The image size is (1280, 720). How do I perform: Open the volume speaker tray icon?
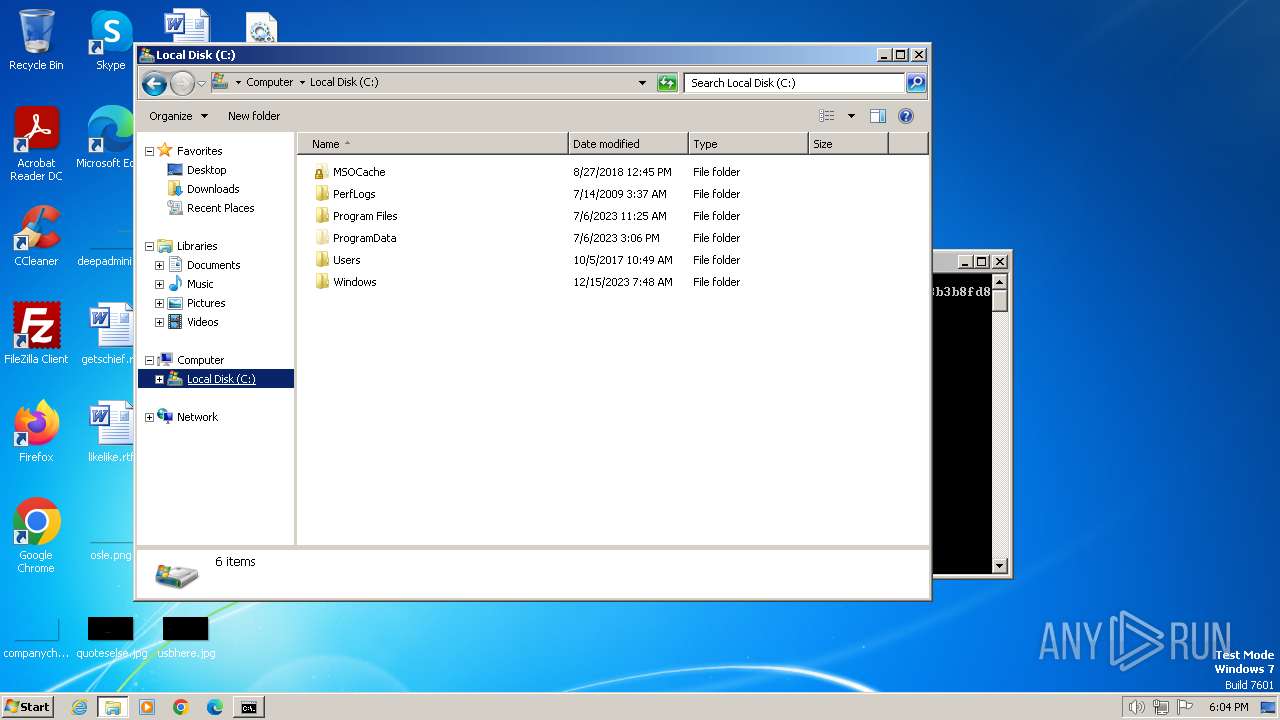[x=1137, y=707]
